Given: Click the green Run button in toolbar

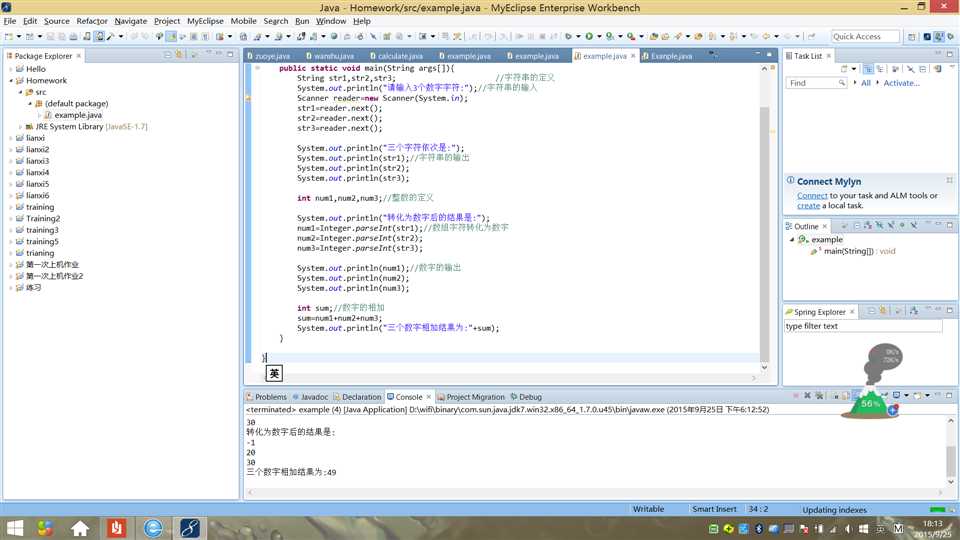Looking at the screenshot, I should (589, 37).
